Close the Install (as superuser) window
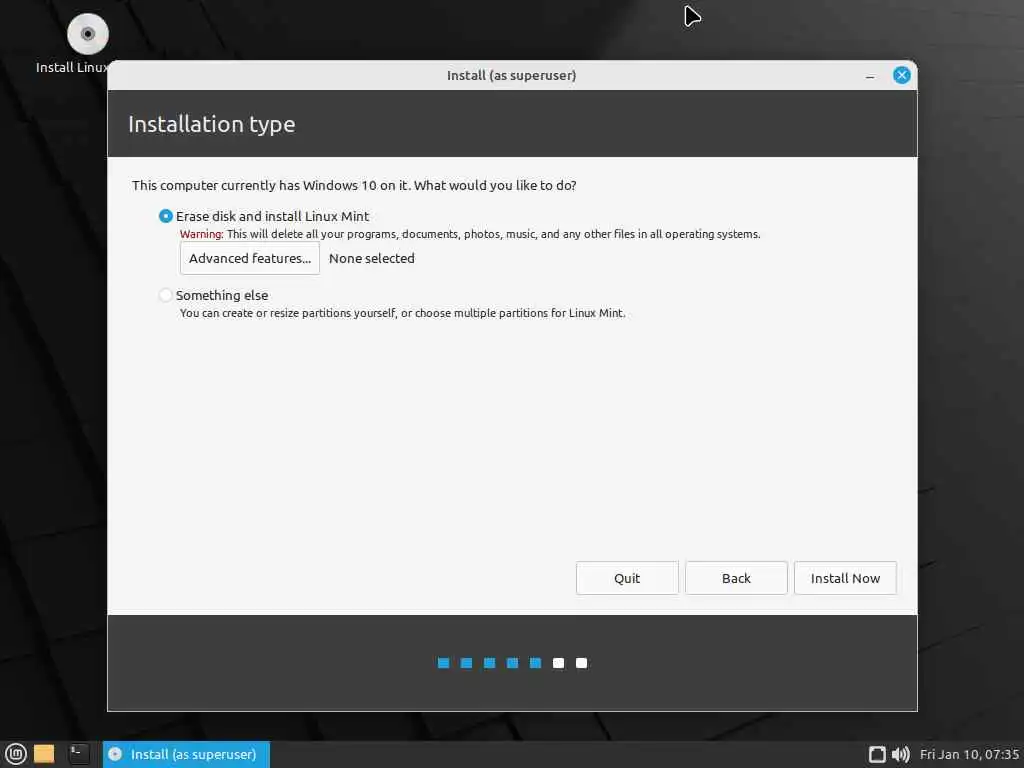 pyautogui.click(x=902, y=75)
